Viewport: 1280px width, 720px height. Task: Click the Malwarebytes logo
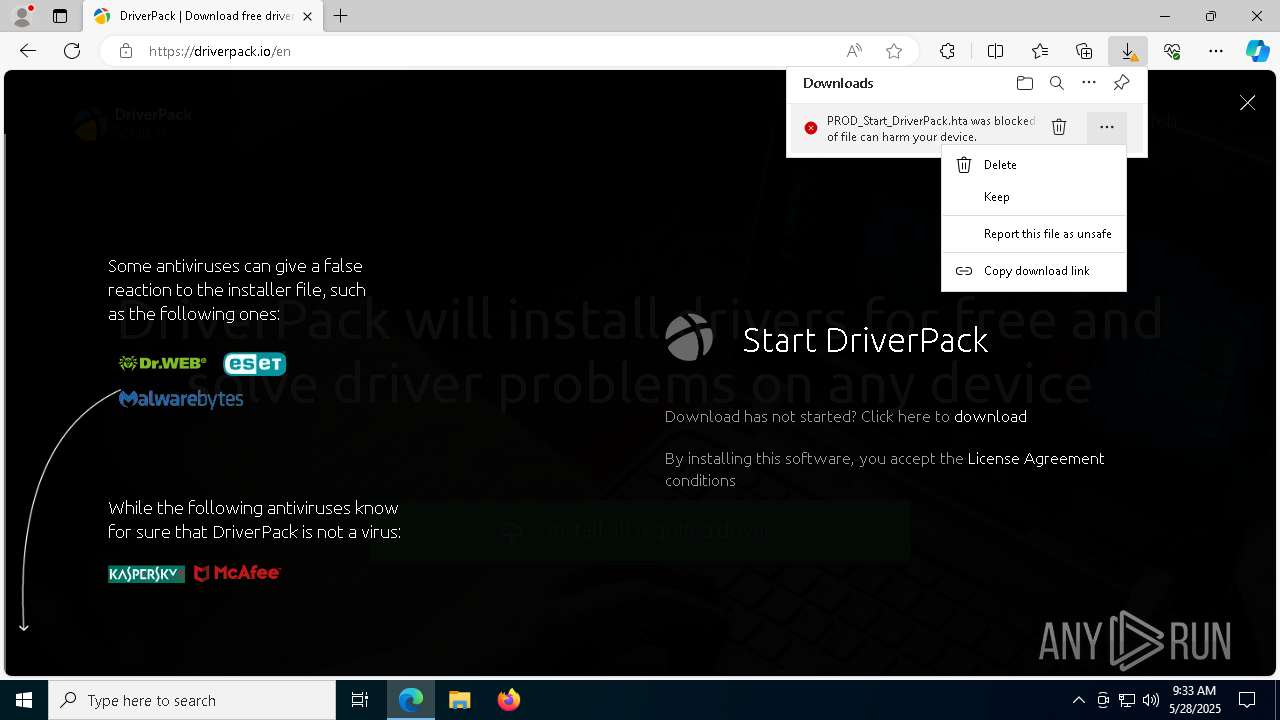pyautogui.click(x=181, y=399)
